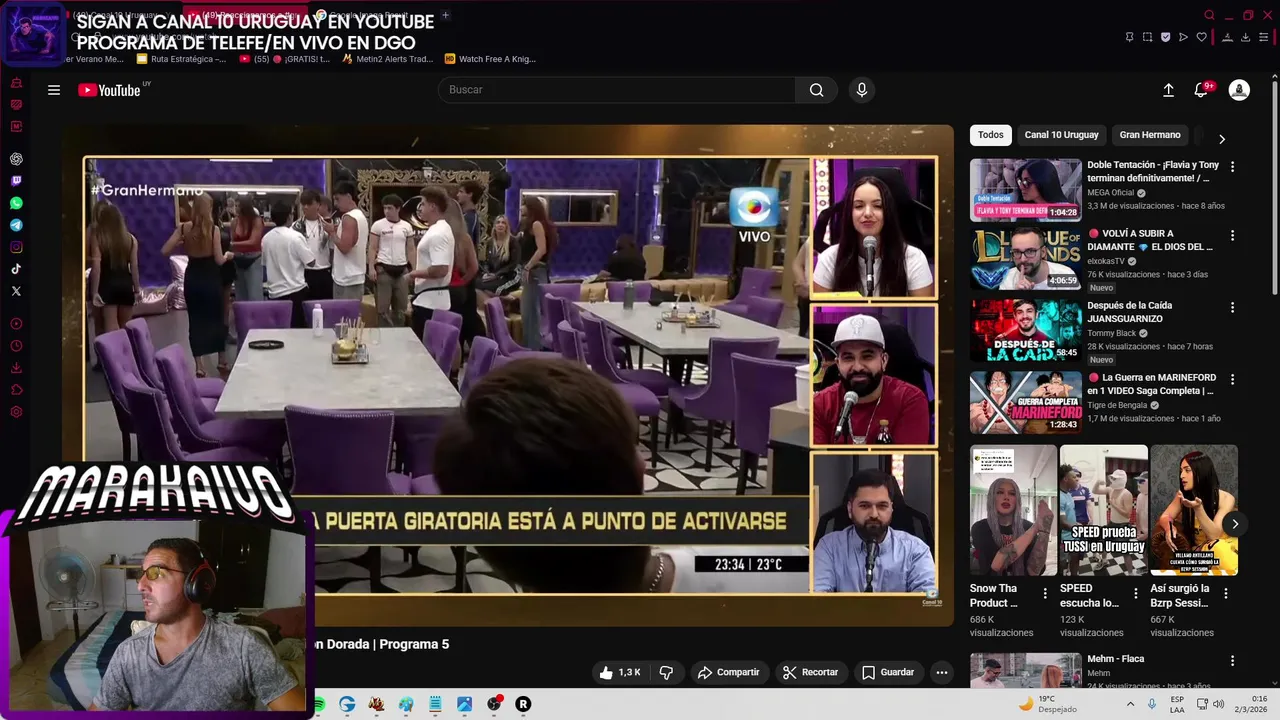The width and height of the screenshot is (1280, 720).
Task: Open options for Mehm - Flaca video
Action: (x=1232, y=661)
